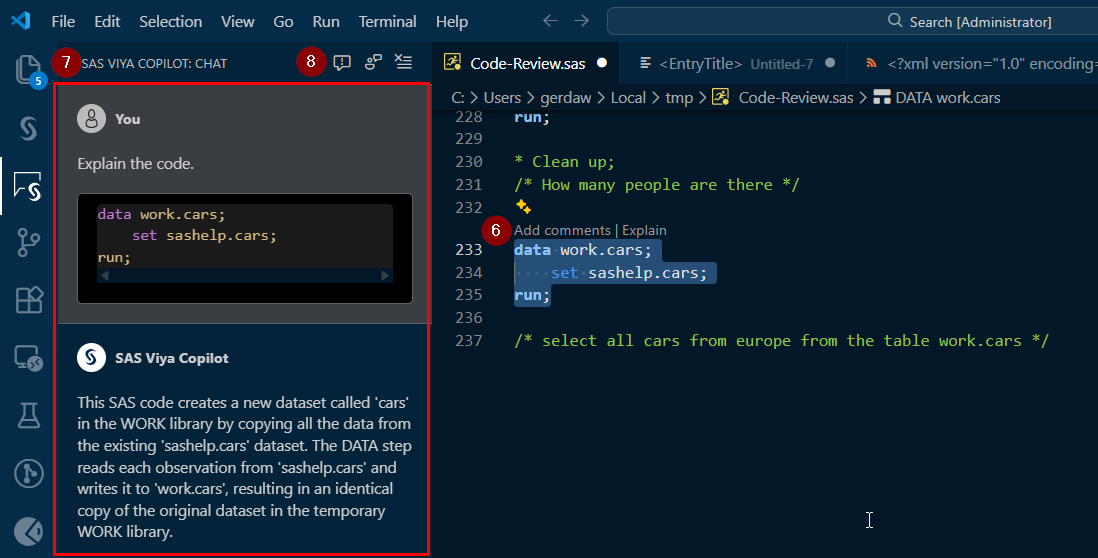Go back with the left arrow

coord(550,21)
